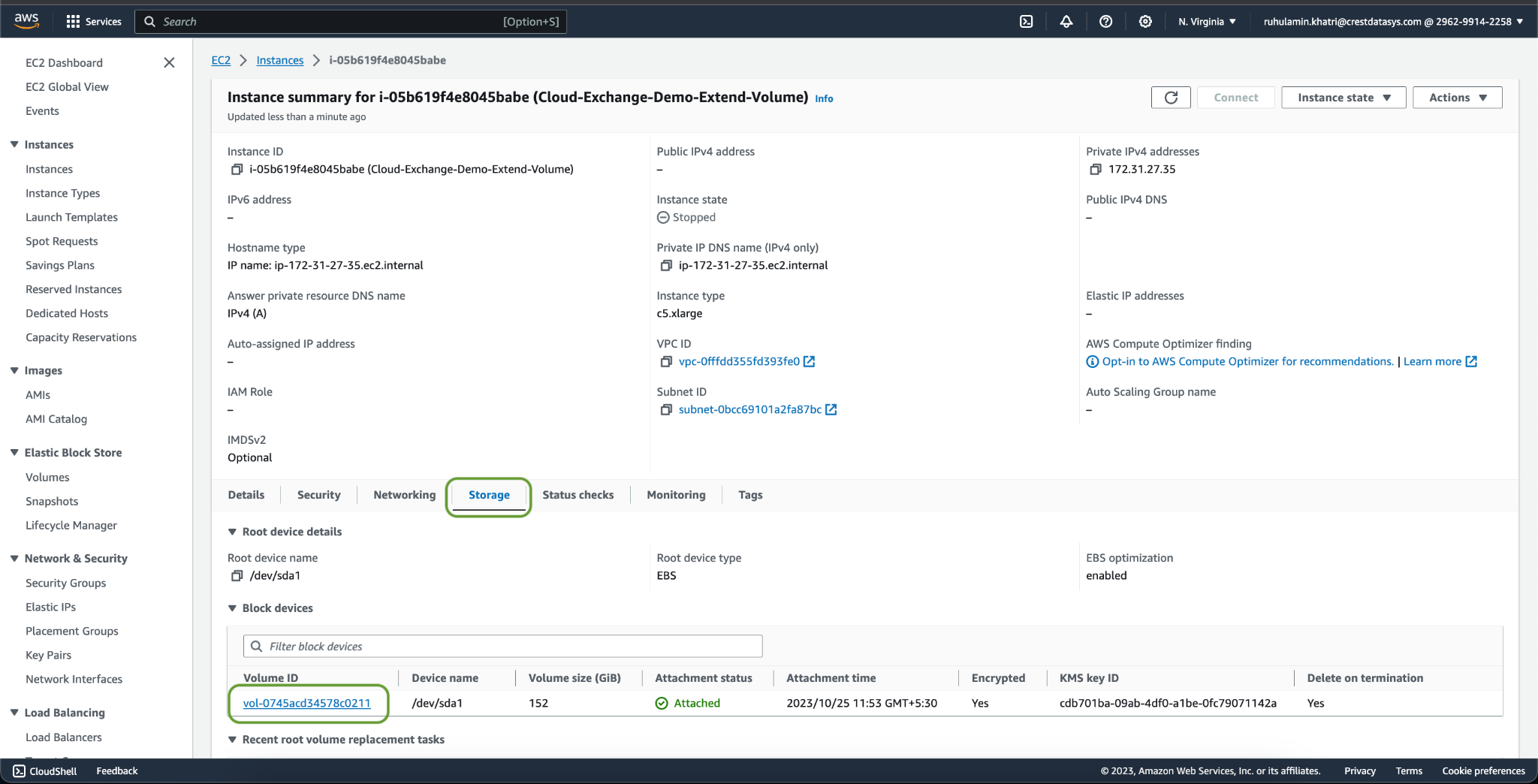Image resolution: width=1538 pixels, height=784 pixels.
Task: Click in the AWS search field
Action: tap(351, 22)
